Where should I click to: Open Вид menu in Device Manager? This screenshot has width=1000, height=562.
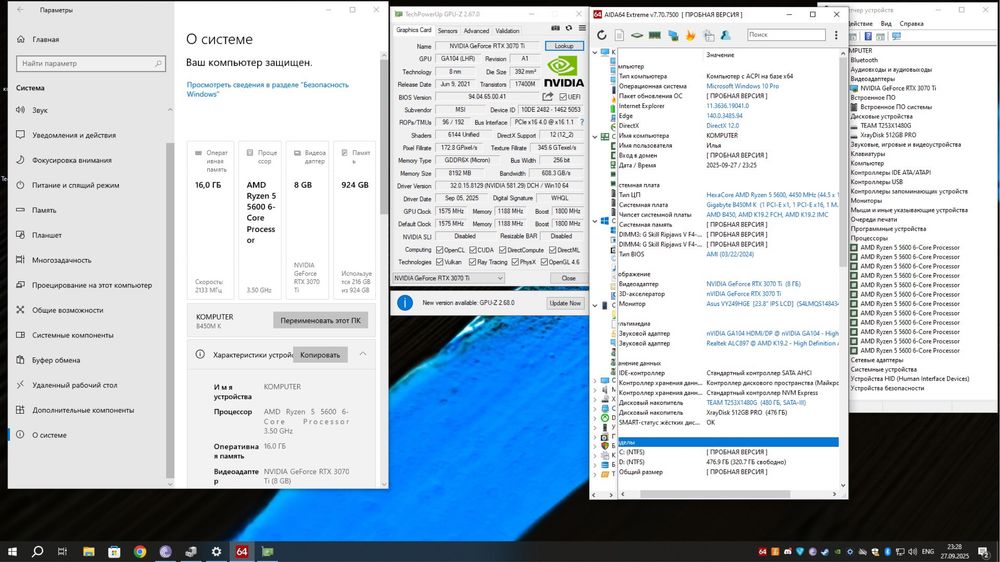[886, 24]
